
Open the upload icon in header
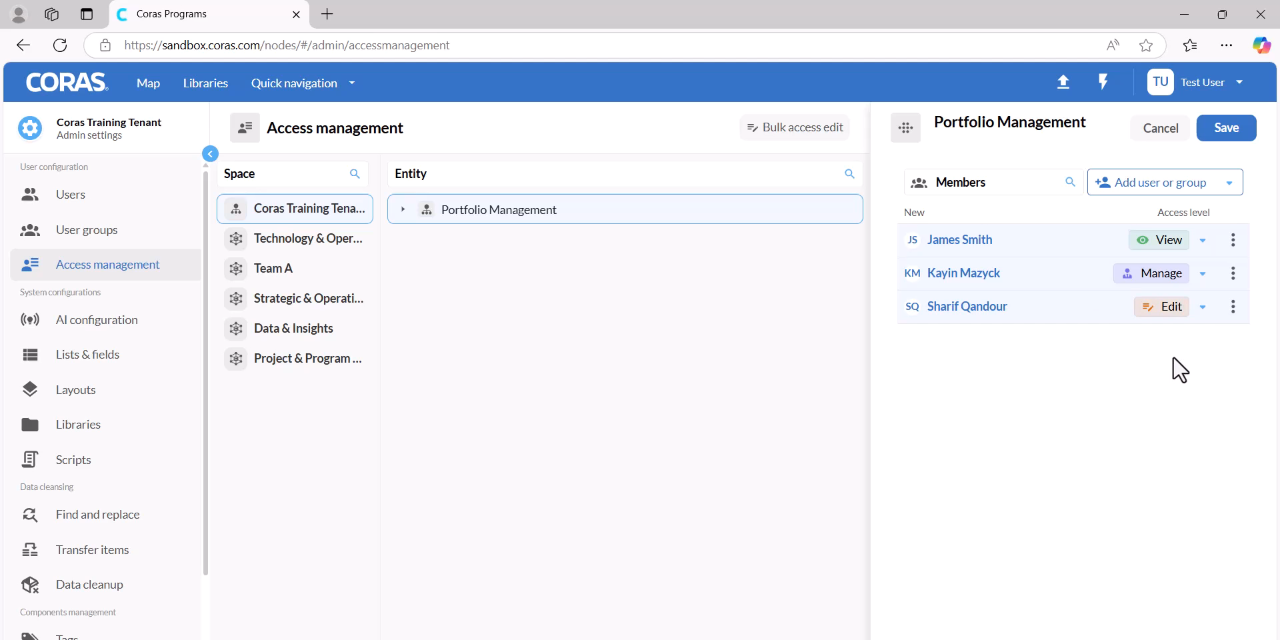(x=1063, y=82)
